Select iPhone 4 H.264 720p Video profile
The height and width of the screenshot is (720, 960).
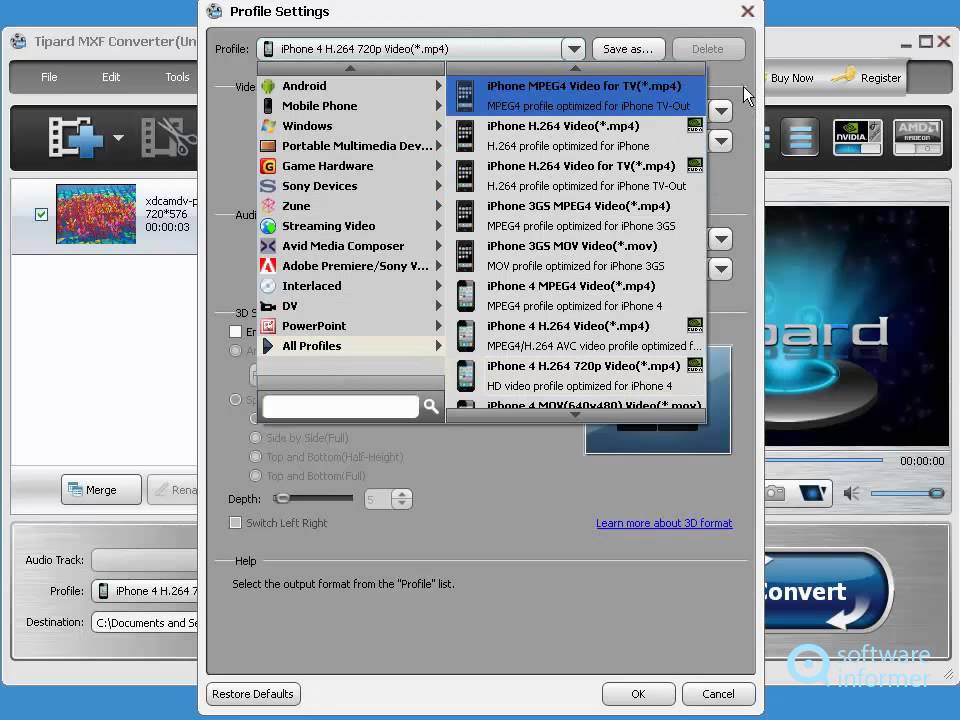coord(576,376)
